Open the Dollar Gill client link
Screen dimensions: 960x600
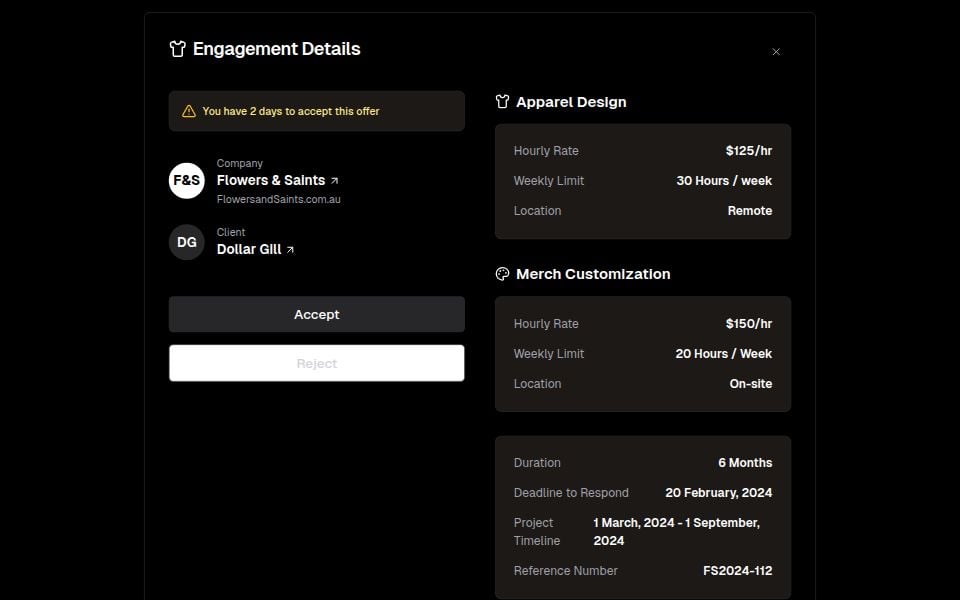pyautogui.click(x=249, y=249)
